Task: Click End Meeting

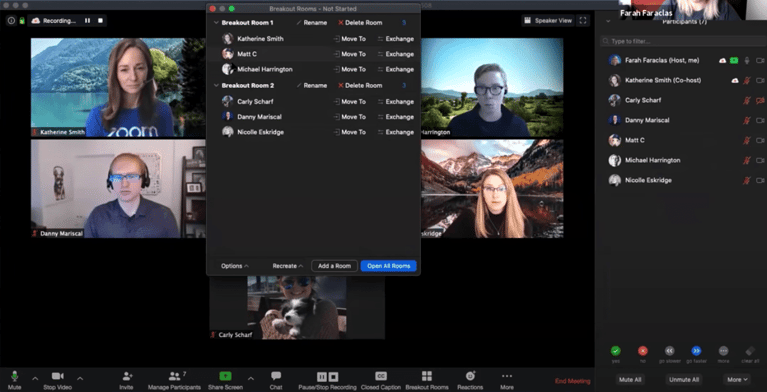Action: click(572, 381)
